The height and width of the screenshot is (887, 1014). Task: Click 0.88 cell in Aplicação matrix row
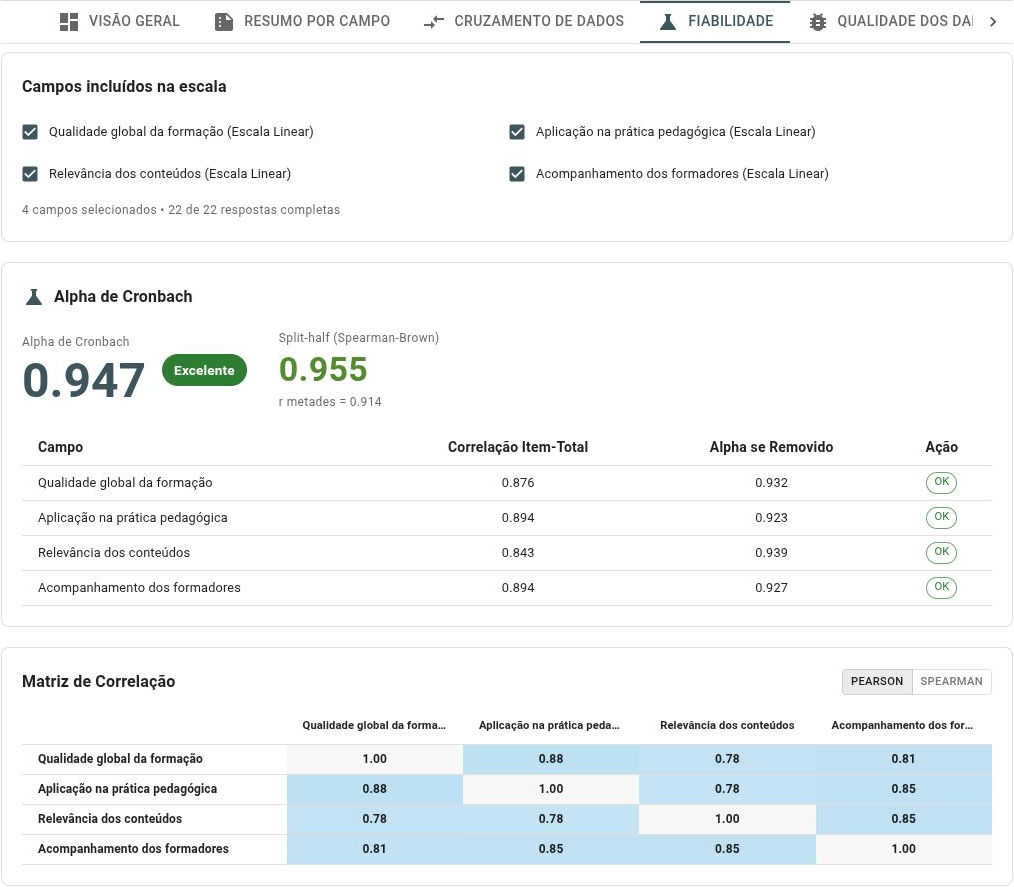[374, 789]
